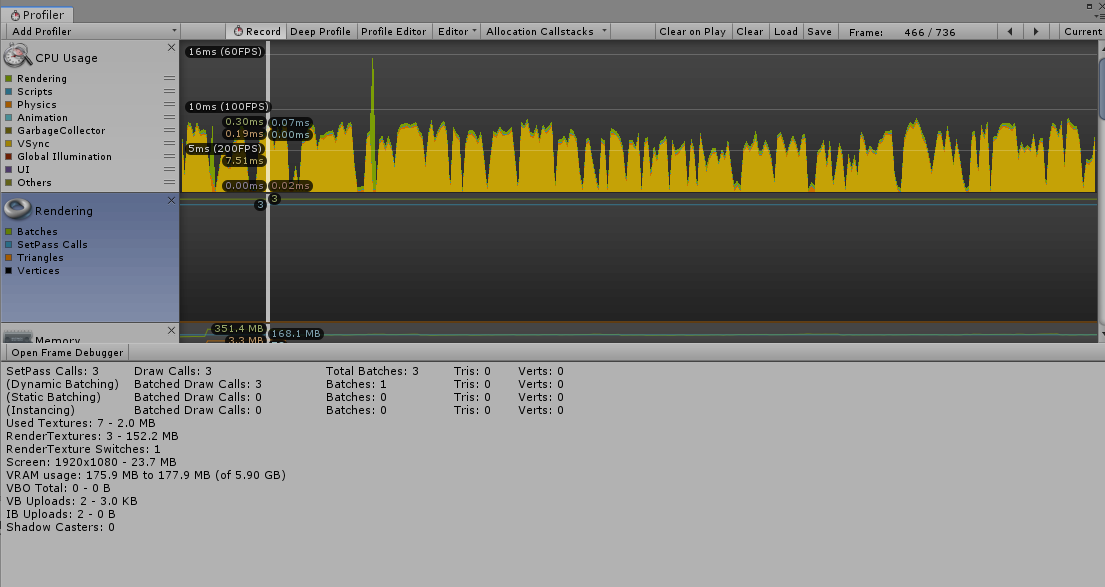The height and width of the screenshot is (587, 1105).
Task: Toggle Profile Editor mode
Action: [393, 32]
